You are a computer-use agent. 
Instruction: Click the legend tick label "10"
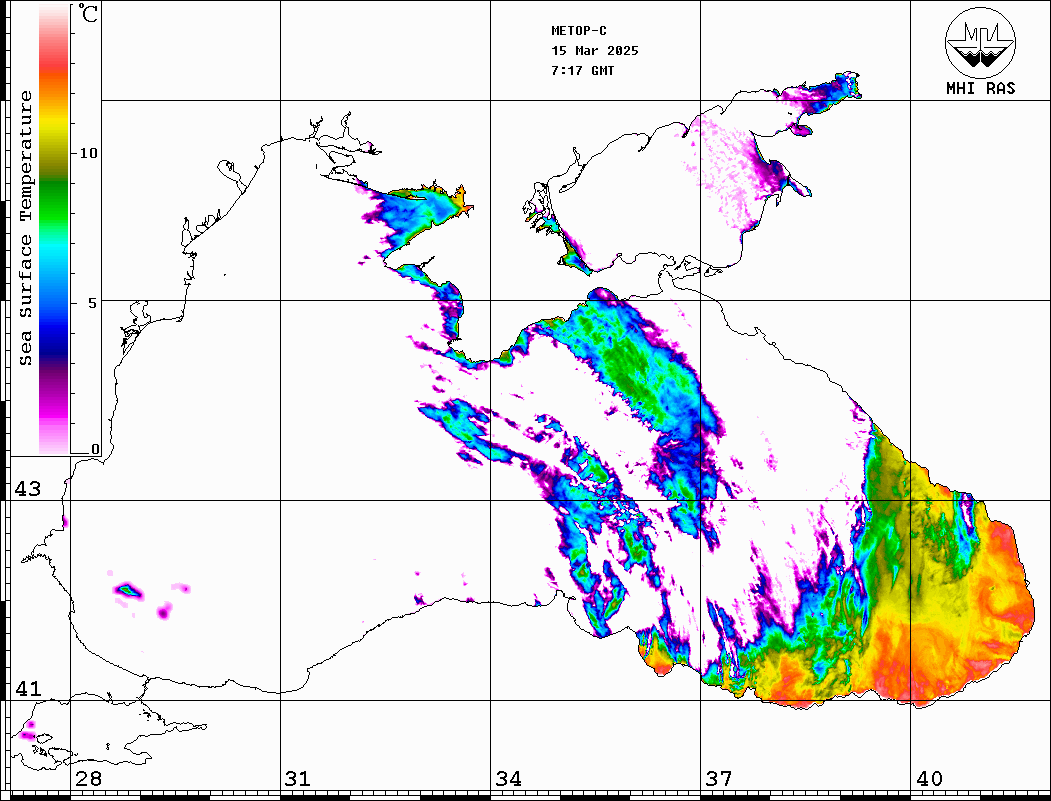pos(89,153)
